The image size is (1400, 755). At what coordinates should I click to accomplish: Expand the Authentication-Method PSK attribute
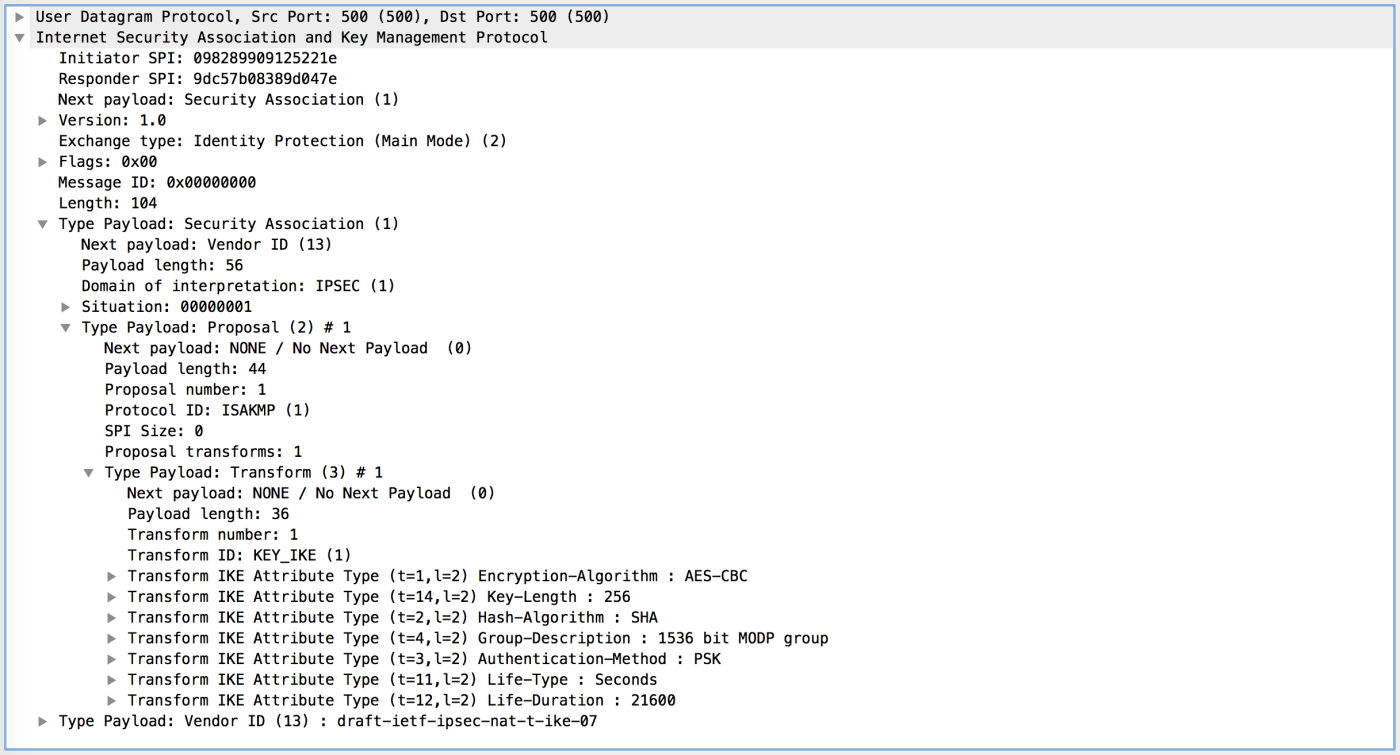[x=112, y=658]
